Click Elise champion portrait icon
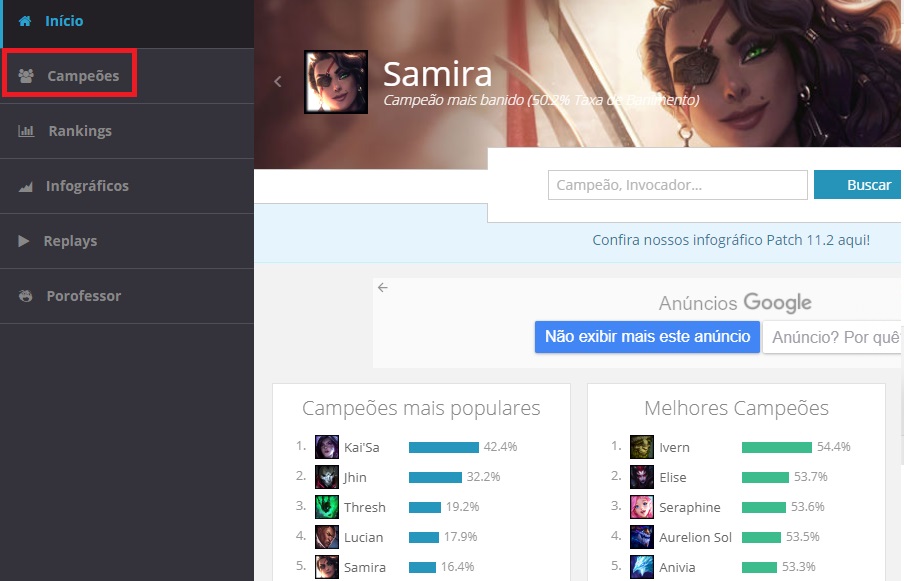904x581 pixels. (642, 477)
